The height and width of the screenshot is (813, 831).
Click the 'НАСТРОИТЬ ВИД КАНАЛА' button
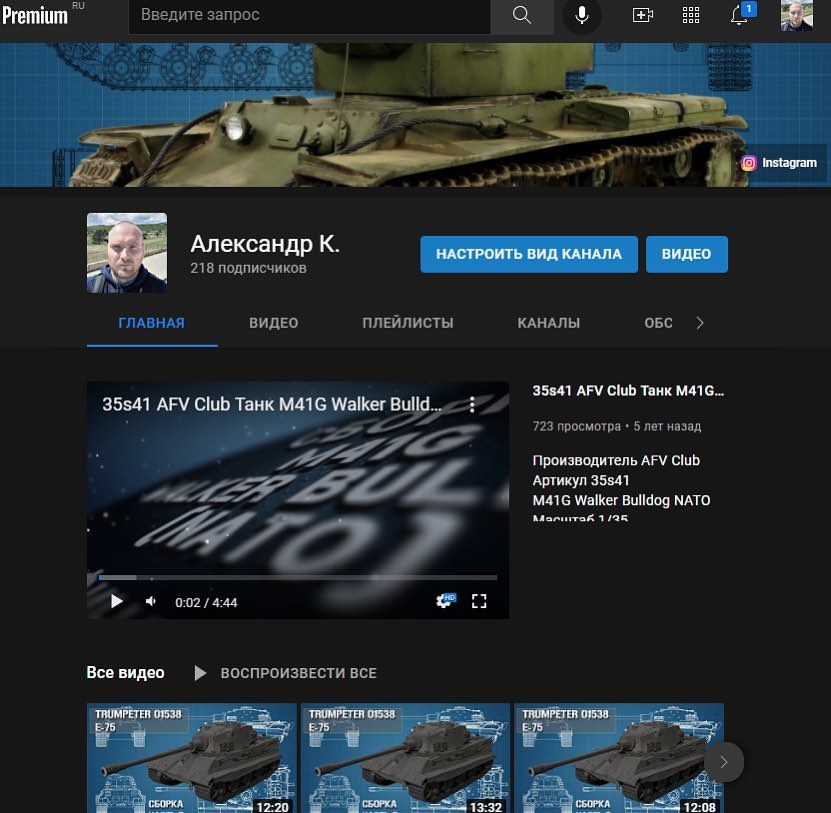(x=529, y=254)
